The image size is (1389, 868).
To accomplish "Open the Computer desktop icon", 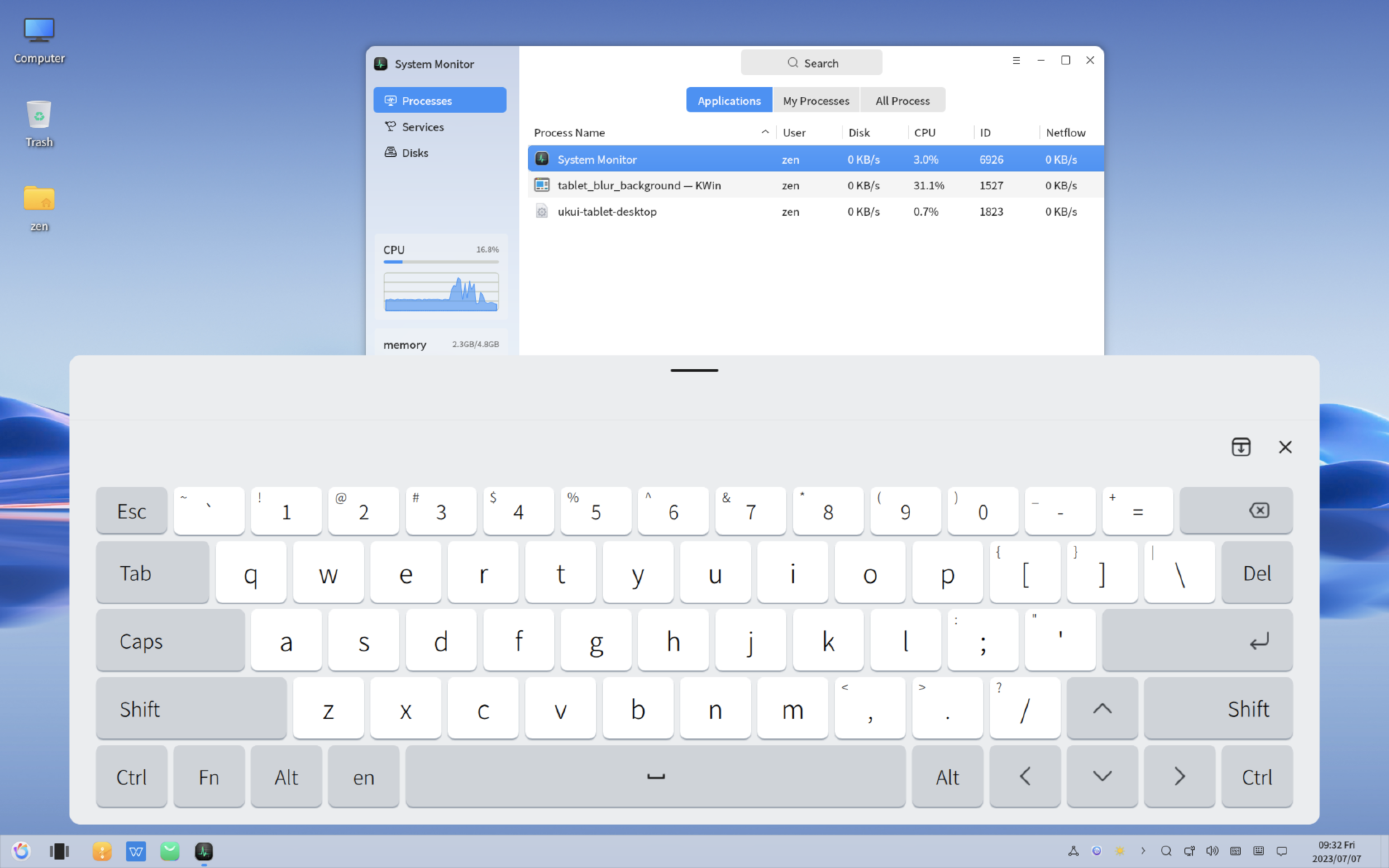I will [39, 40].
